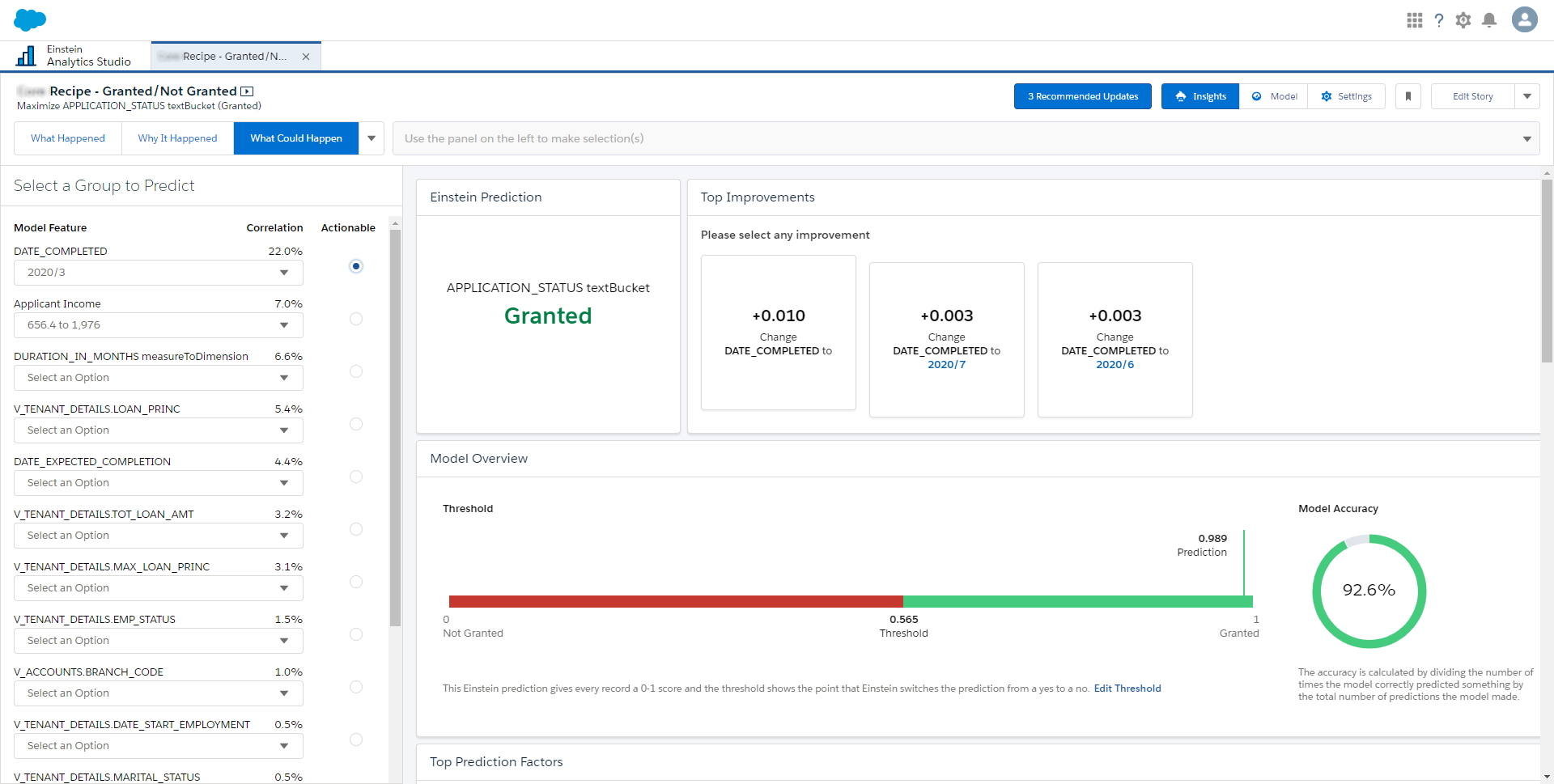This screenshot has height=784, width=1554.
Task: Open the user avatar profile menu
Action: (1525, 19)
